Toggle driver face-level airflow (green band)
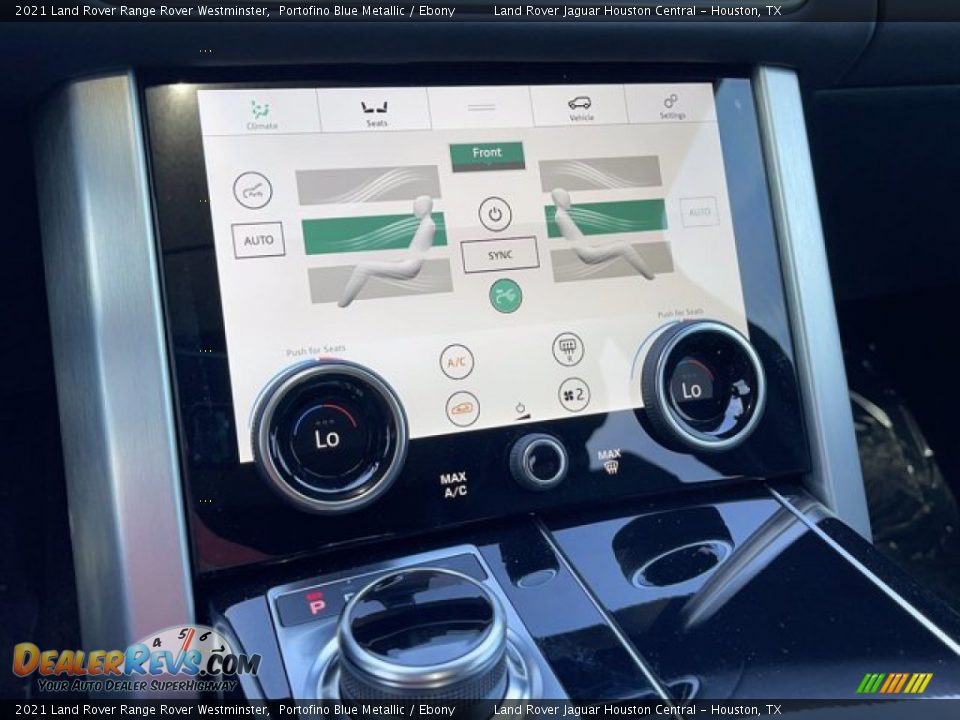 [373, 233]
